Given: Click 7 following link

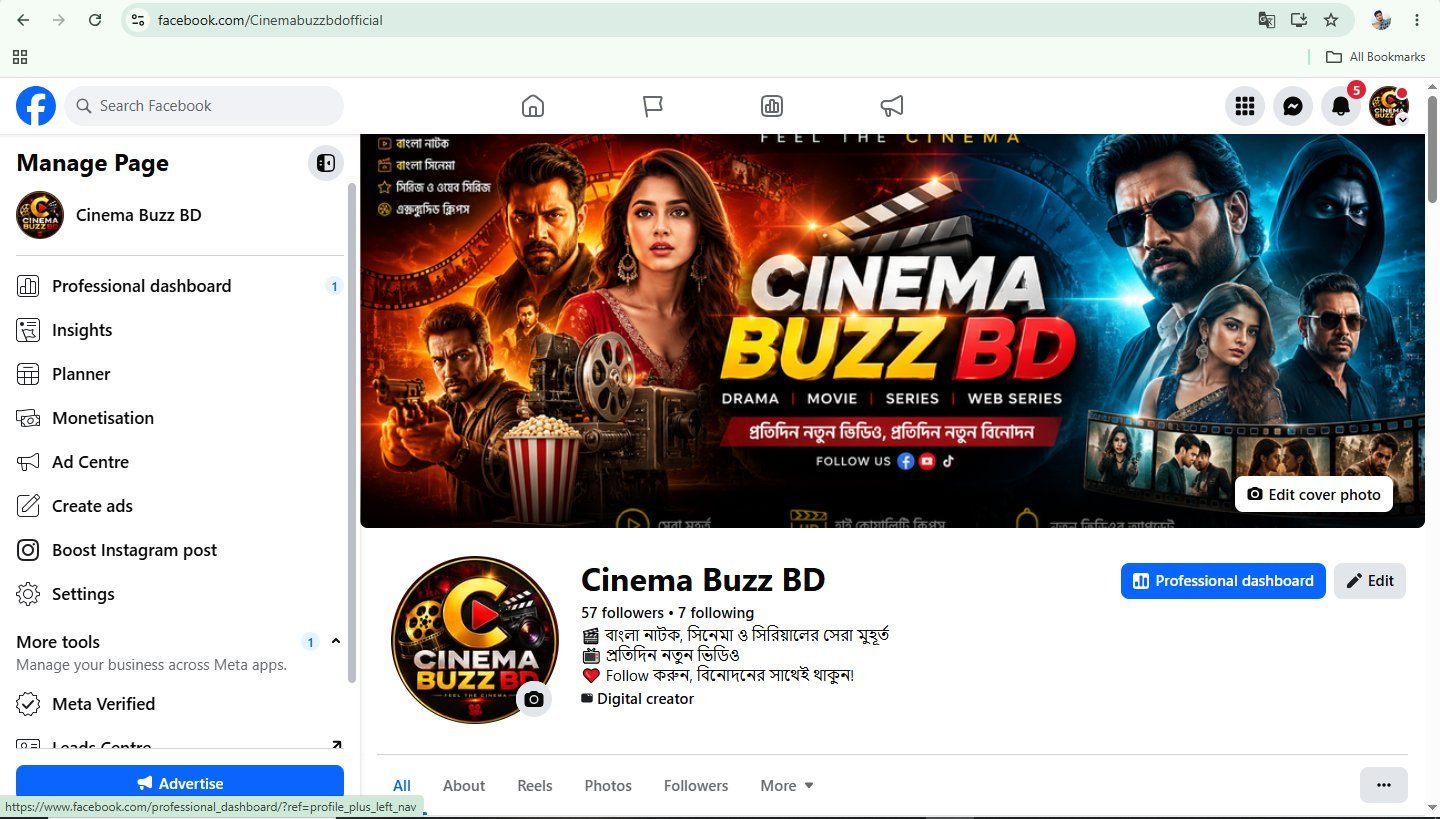Looking at the screenshot, I should (x=716, y=613).
